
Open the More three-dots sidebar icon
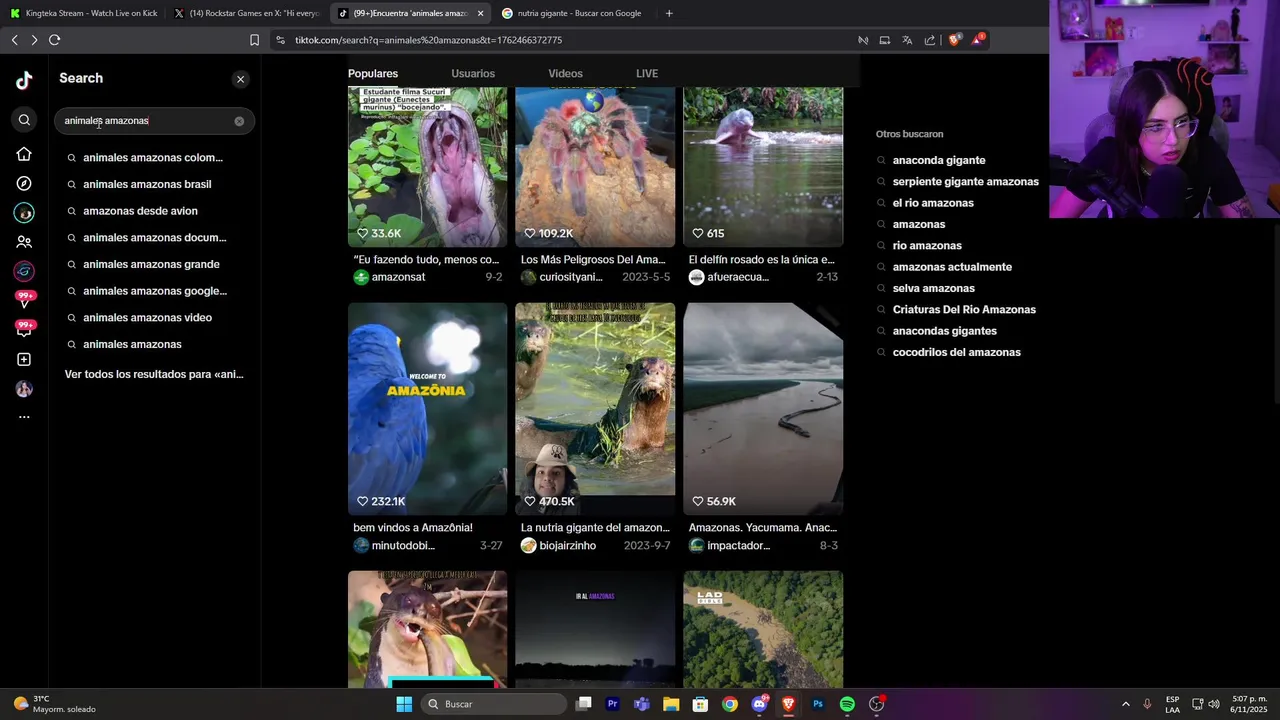(x=24, y=417)
